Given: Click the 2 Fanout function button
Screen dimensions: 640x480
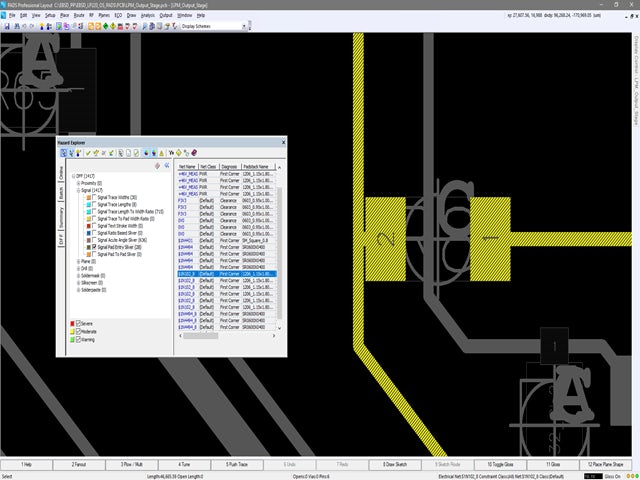Looking at the screenshot, I should (79, 465).
